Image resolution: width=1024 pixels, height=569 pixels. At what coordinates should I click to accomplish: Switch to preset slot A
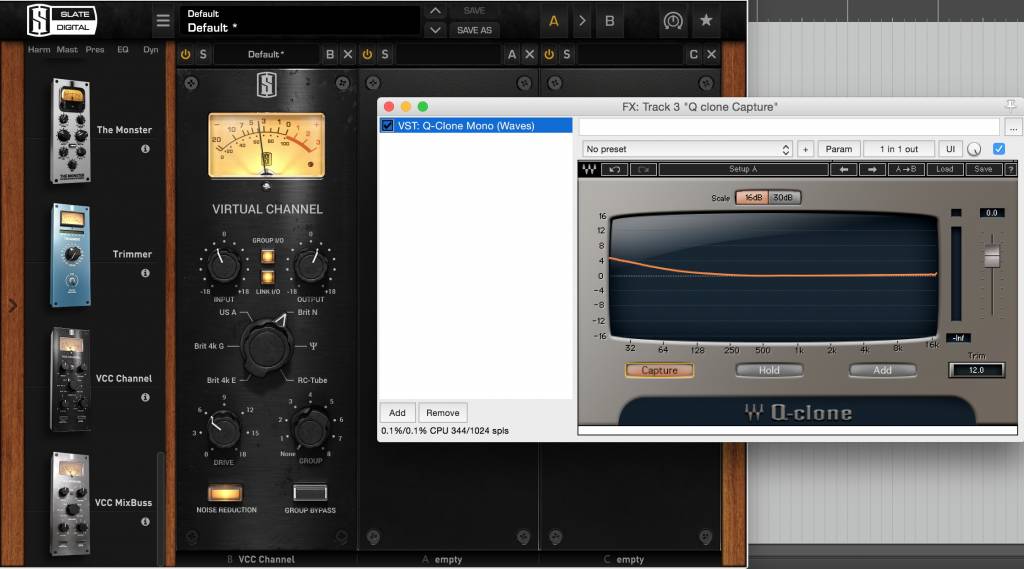(553, 21)
